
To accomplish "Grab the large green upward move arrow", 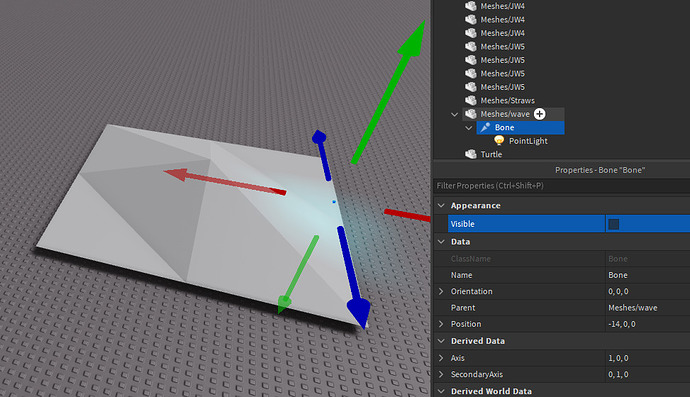I will 389,90.
